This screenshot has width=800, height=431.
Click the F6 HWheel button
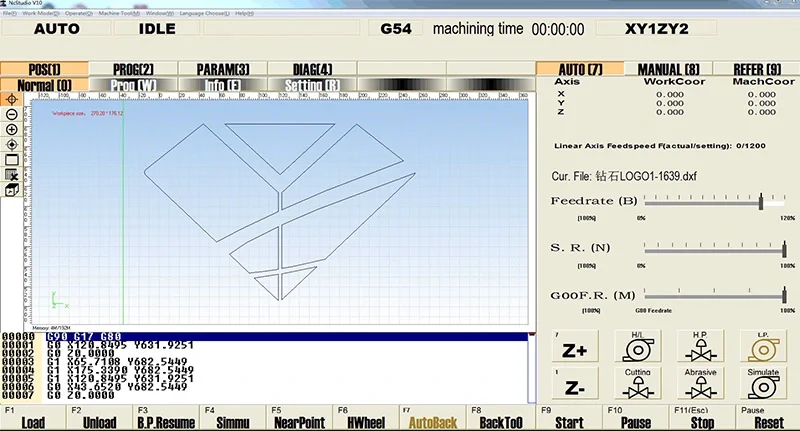point(366,418)
